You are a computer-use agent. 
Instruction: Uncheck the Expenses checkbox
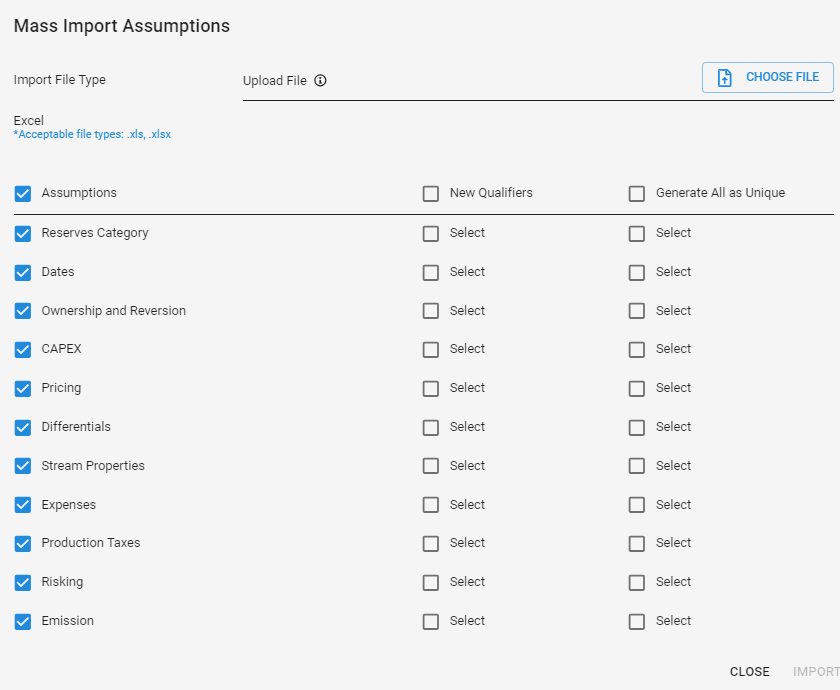click(23, 505)
